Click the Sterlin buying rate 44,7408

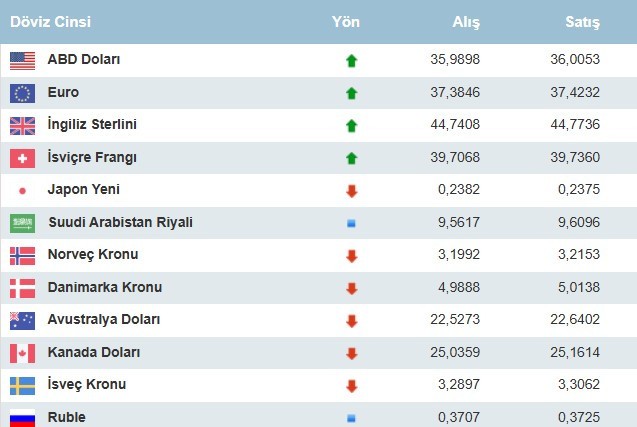click(455, 124)
